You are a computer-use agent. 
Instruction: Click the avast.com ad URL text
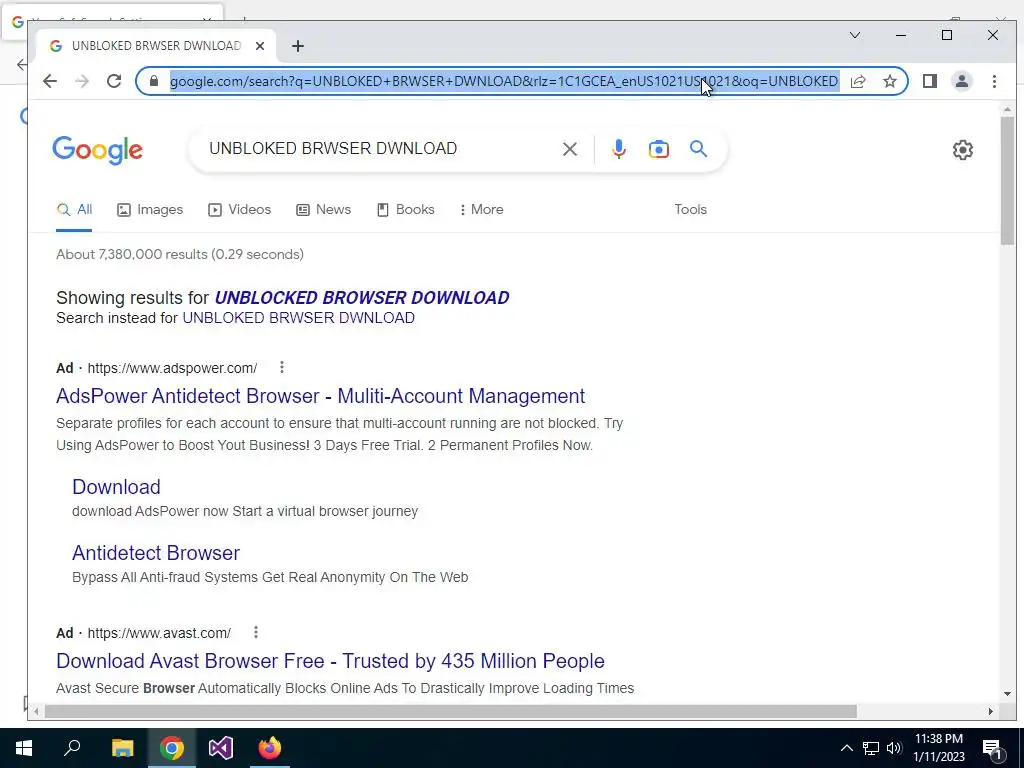(x=159, y=633)
